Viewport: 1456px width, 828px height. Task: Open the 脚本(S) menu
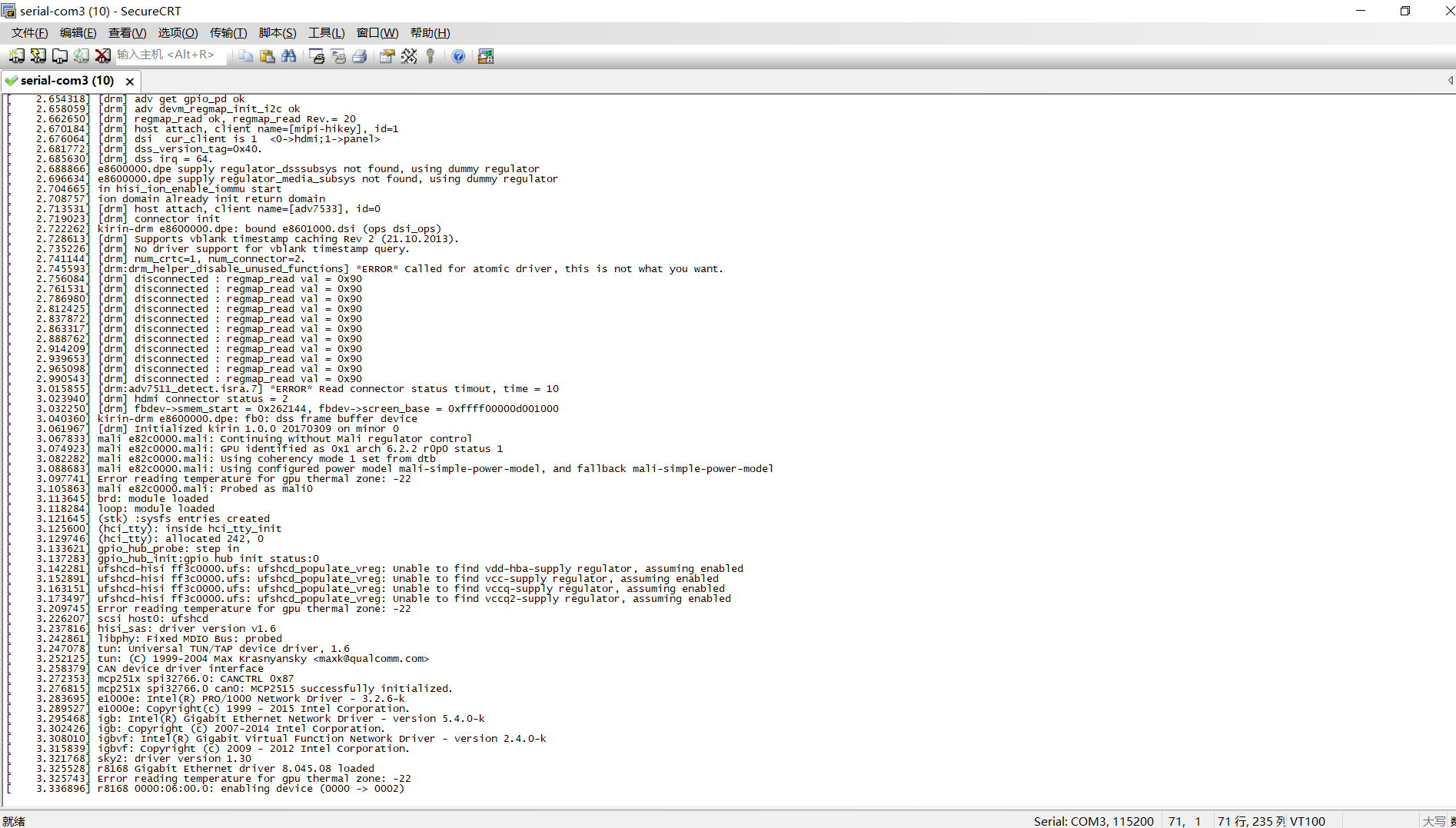click(277, 33)
